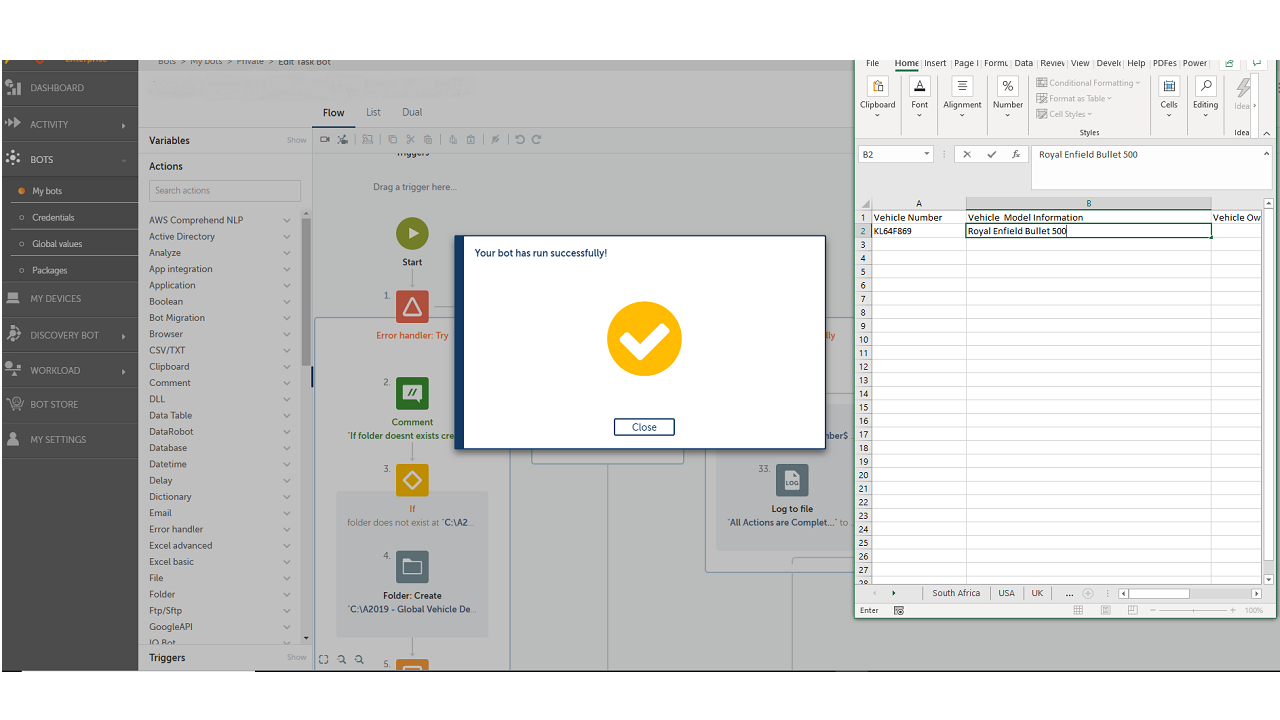
Task: Click the cut scissors icon in bot toolbar
Action: coord(410,140)
